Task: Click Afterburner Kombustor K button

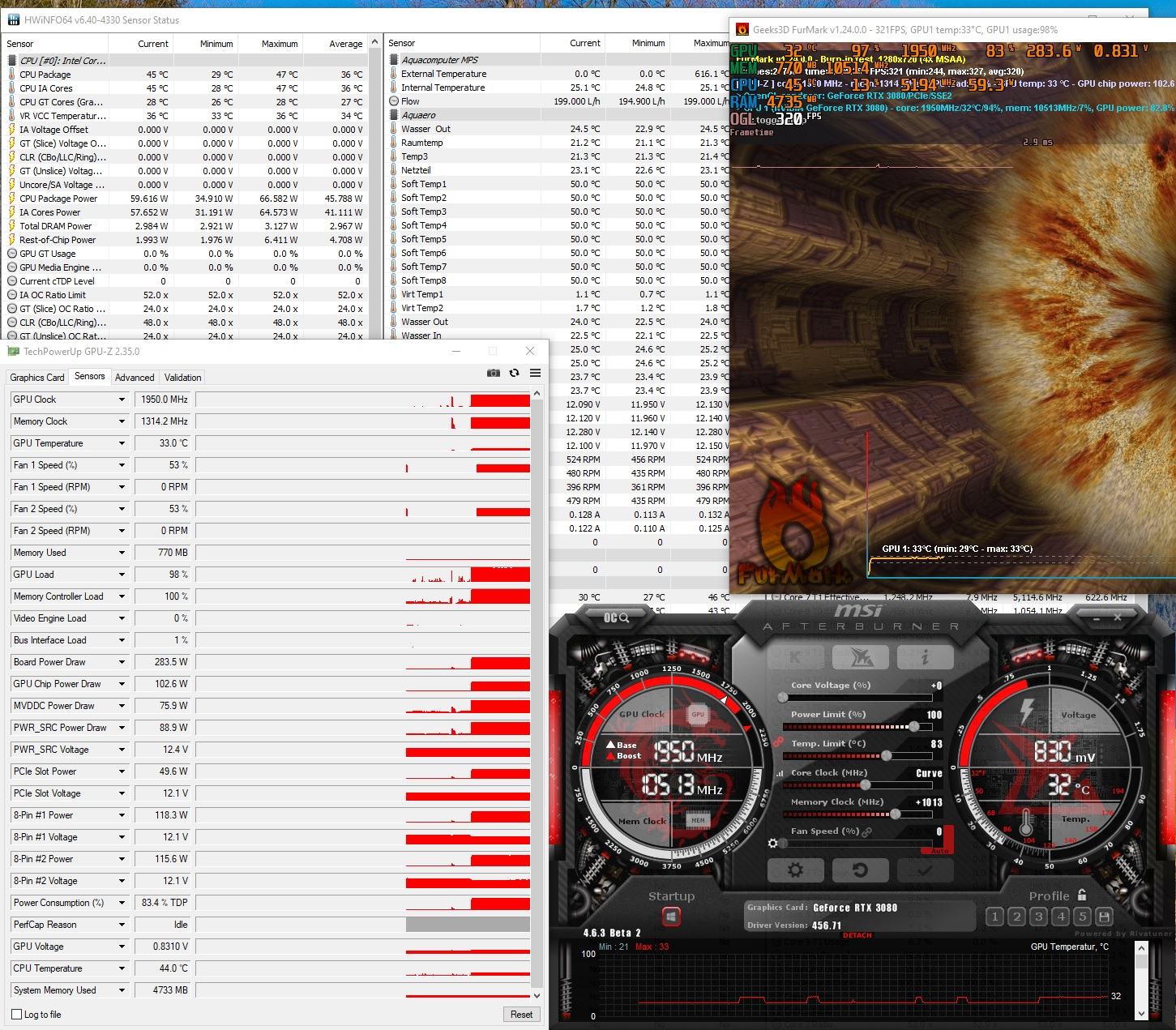Action: (795, 658)
